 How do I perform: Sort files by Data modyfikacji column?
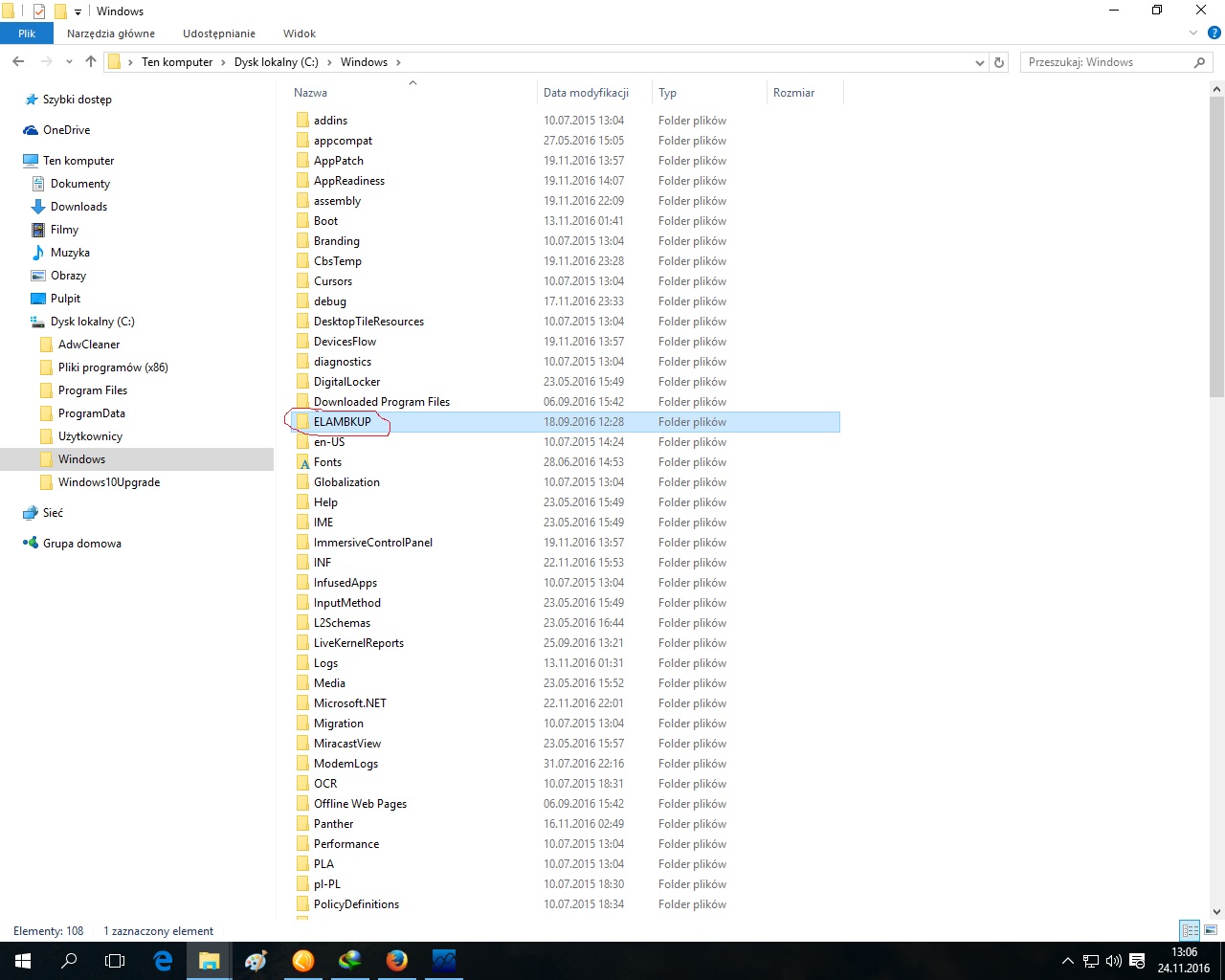pos(586,93)
